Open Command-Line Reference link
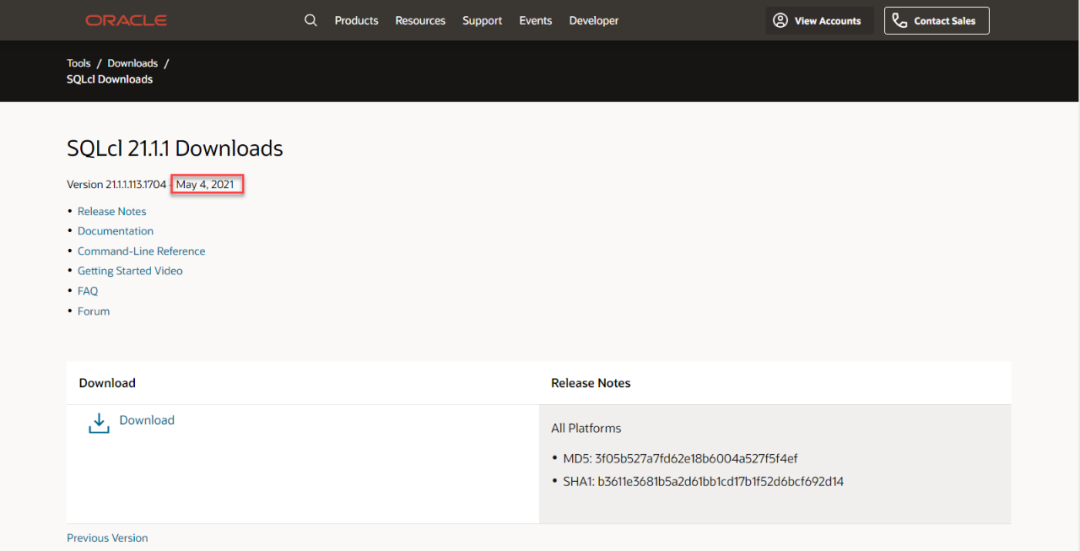Screen dimensions: 1080x551 pos(141,251)
